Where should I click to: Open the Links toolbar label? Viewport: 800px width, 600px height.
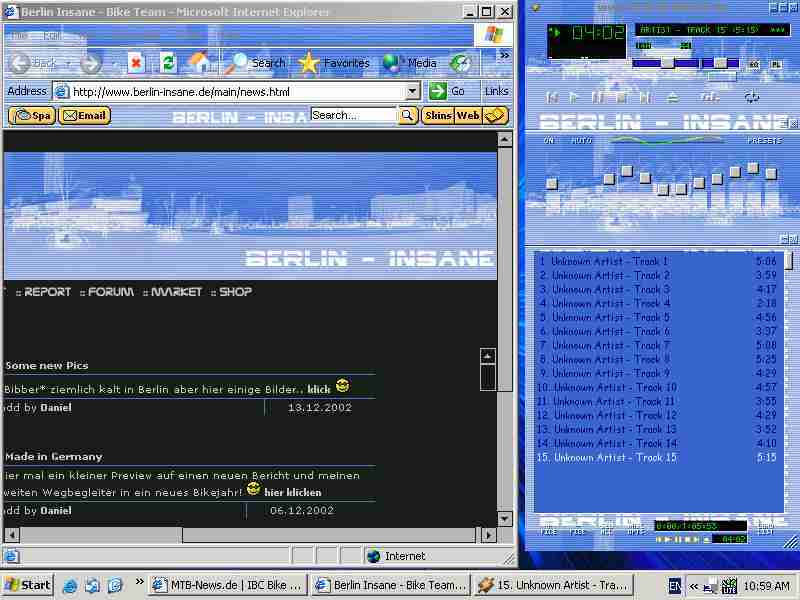click(x=496, y=91)
